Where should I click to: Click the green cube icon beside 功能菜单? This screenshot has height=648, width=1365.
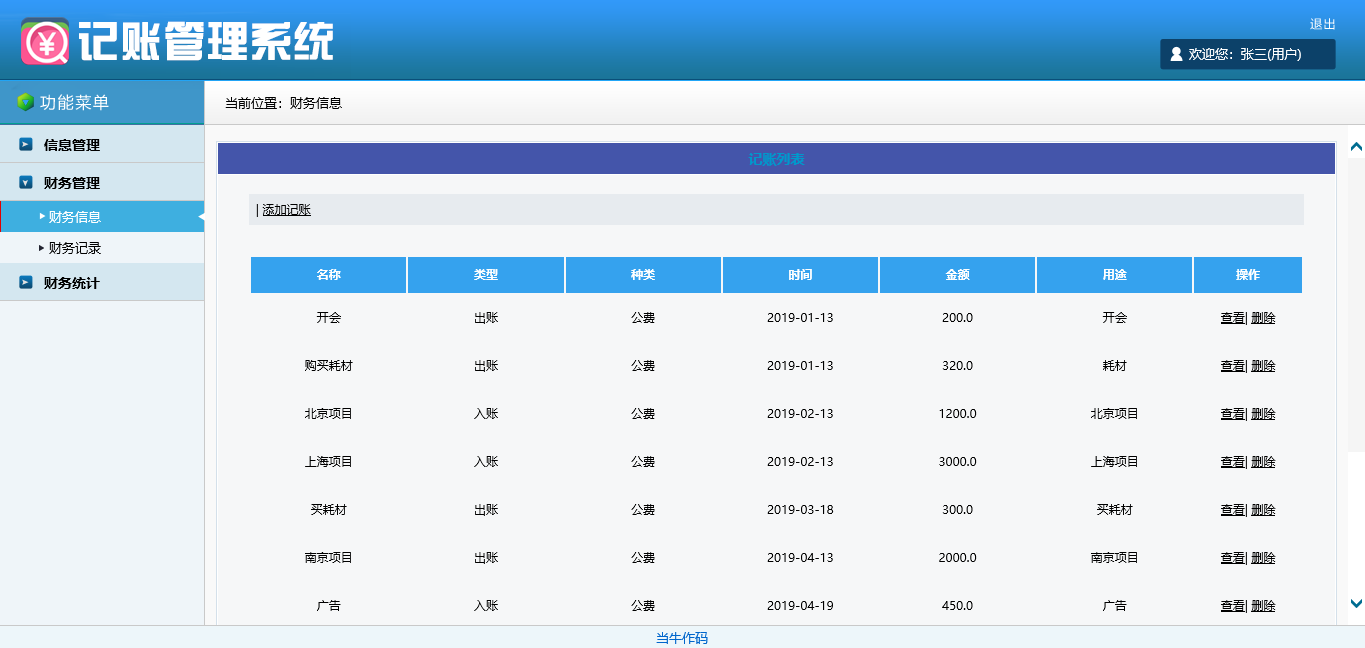(x=25, y=102)
